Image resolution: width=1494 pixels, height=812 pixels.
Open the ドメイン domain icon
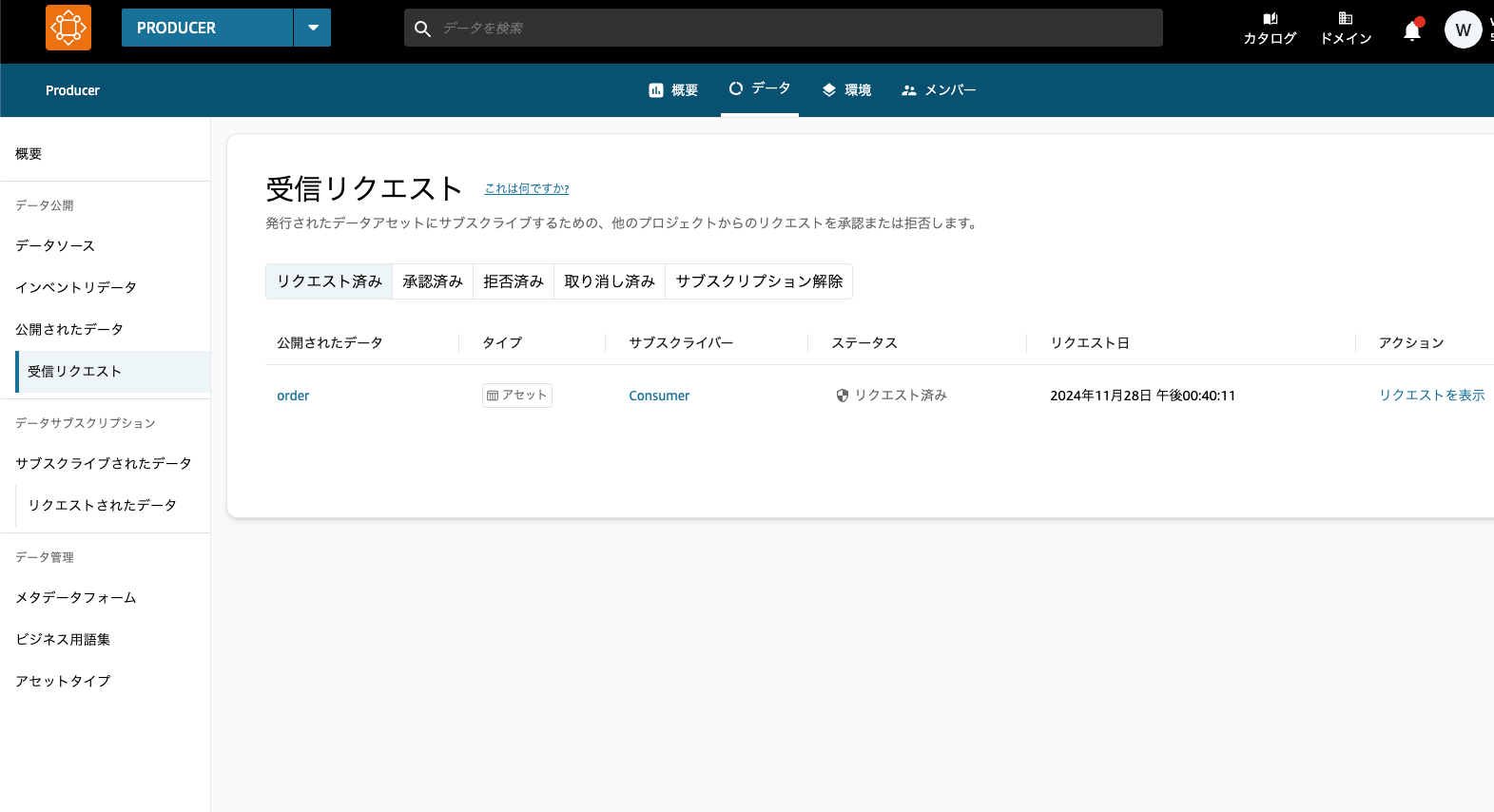tap(1346, 29)
